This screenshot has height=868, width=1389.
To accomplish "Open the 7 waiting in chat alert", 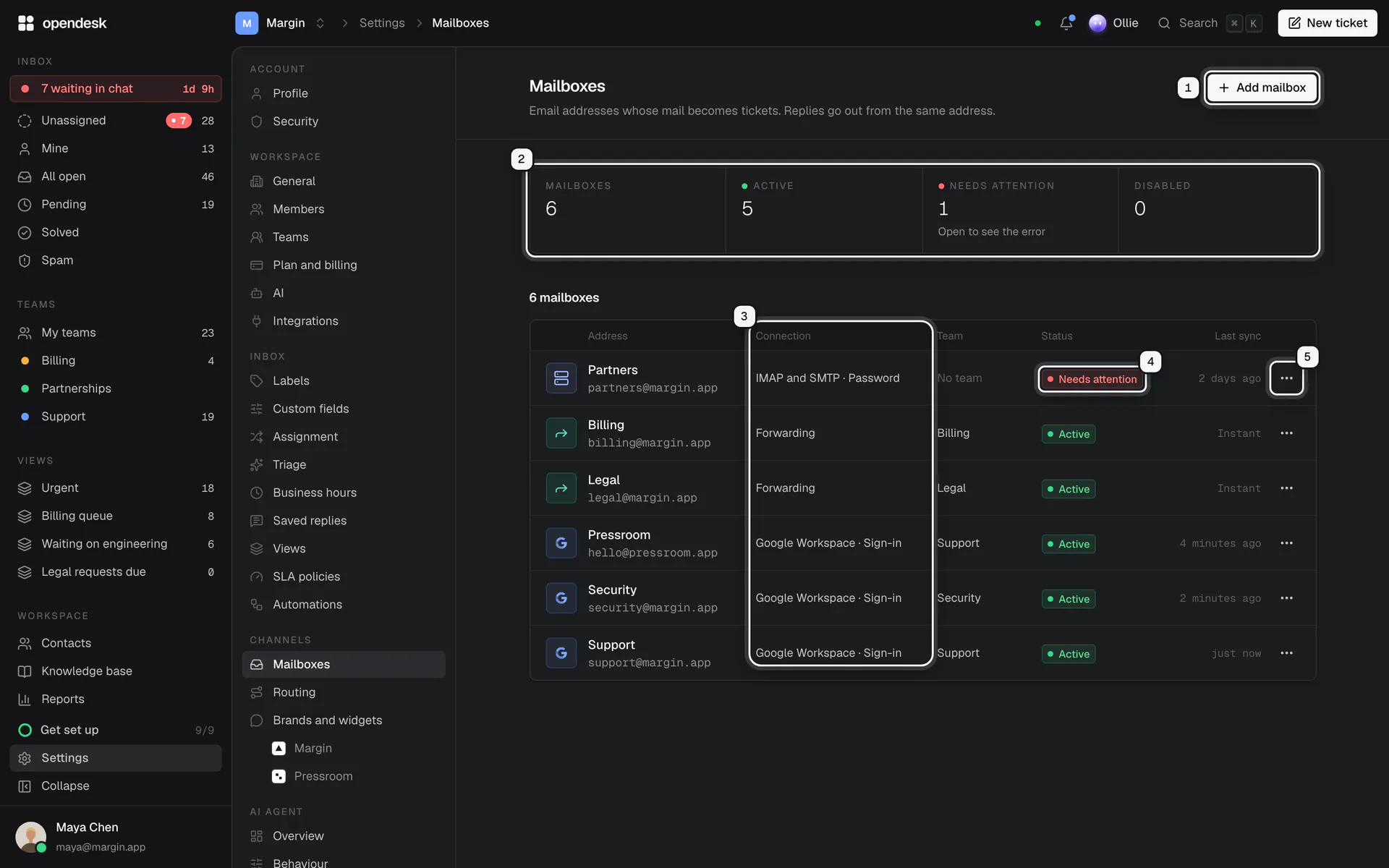I will [x=116, y=89].
